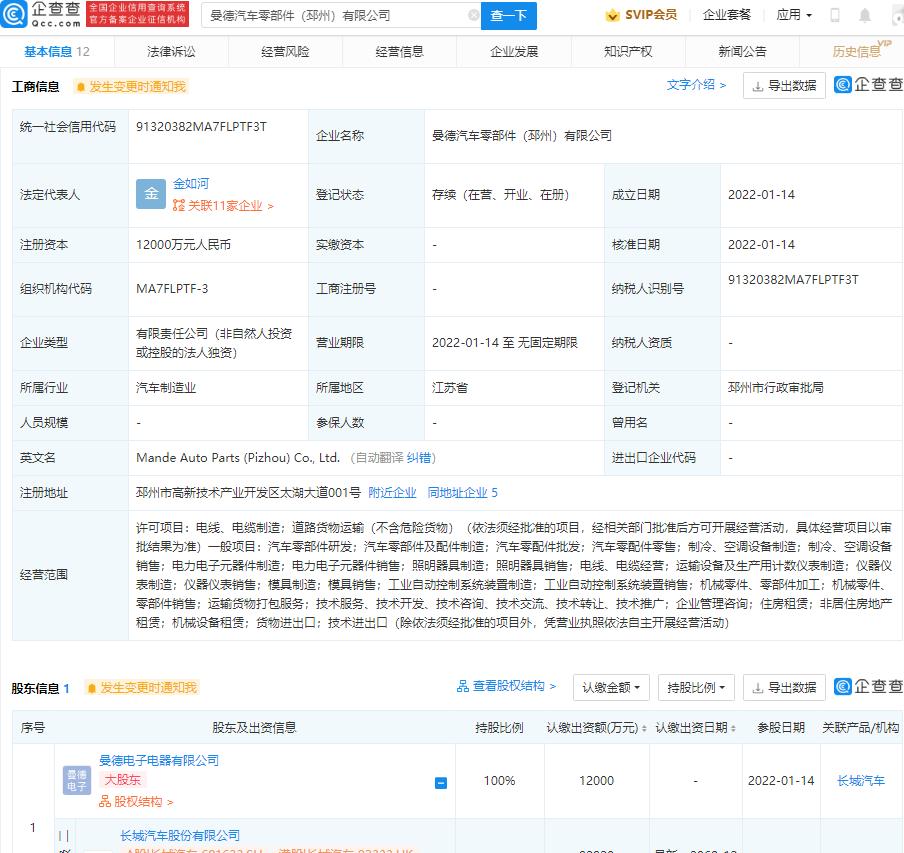The width and height of the screenshot is (904, 853).
Task: Switch to the 知识产权 tab
Action: (x=628, y=52)
